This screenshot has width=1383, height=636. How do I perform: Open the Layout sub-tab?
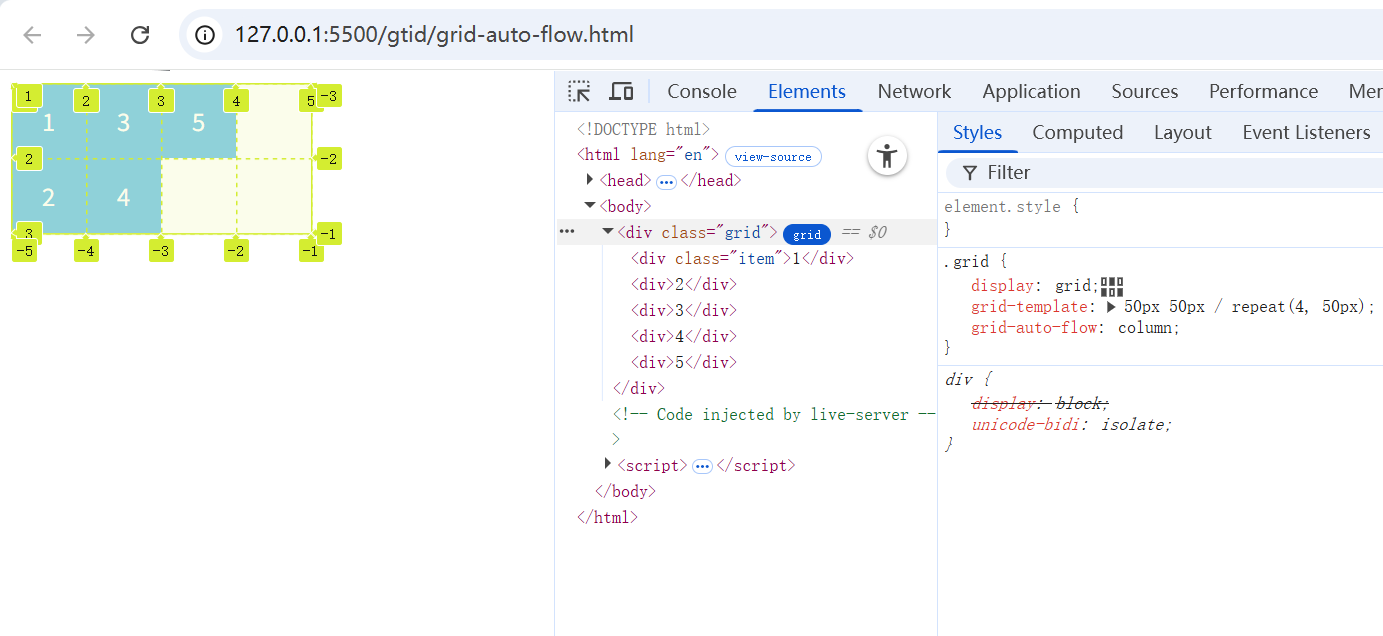click(1182, 132)
